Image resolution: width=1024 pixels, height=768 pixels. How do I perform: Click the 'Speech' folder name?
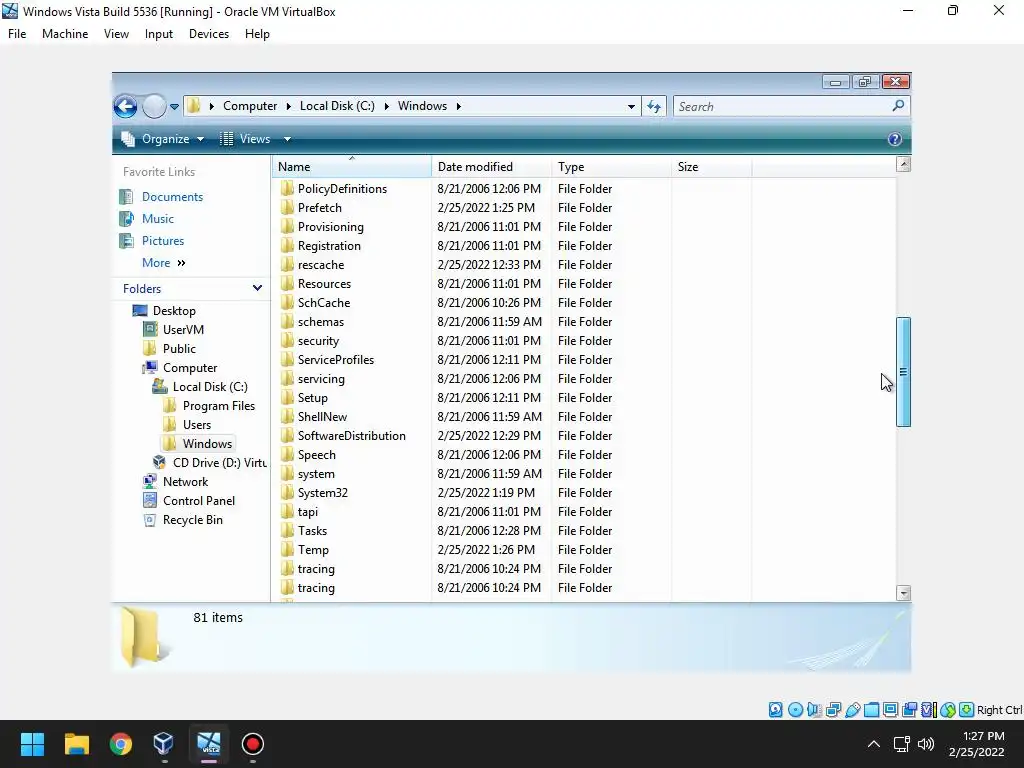click(317, 455)
